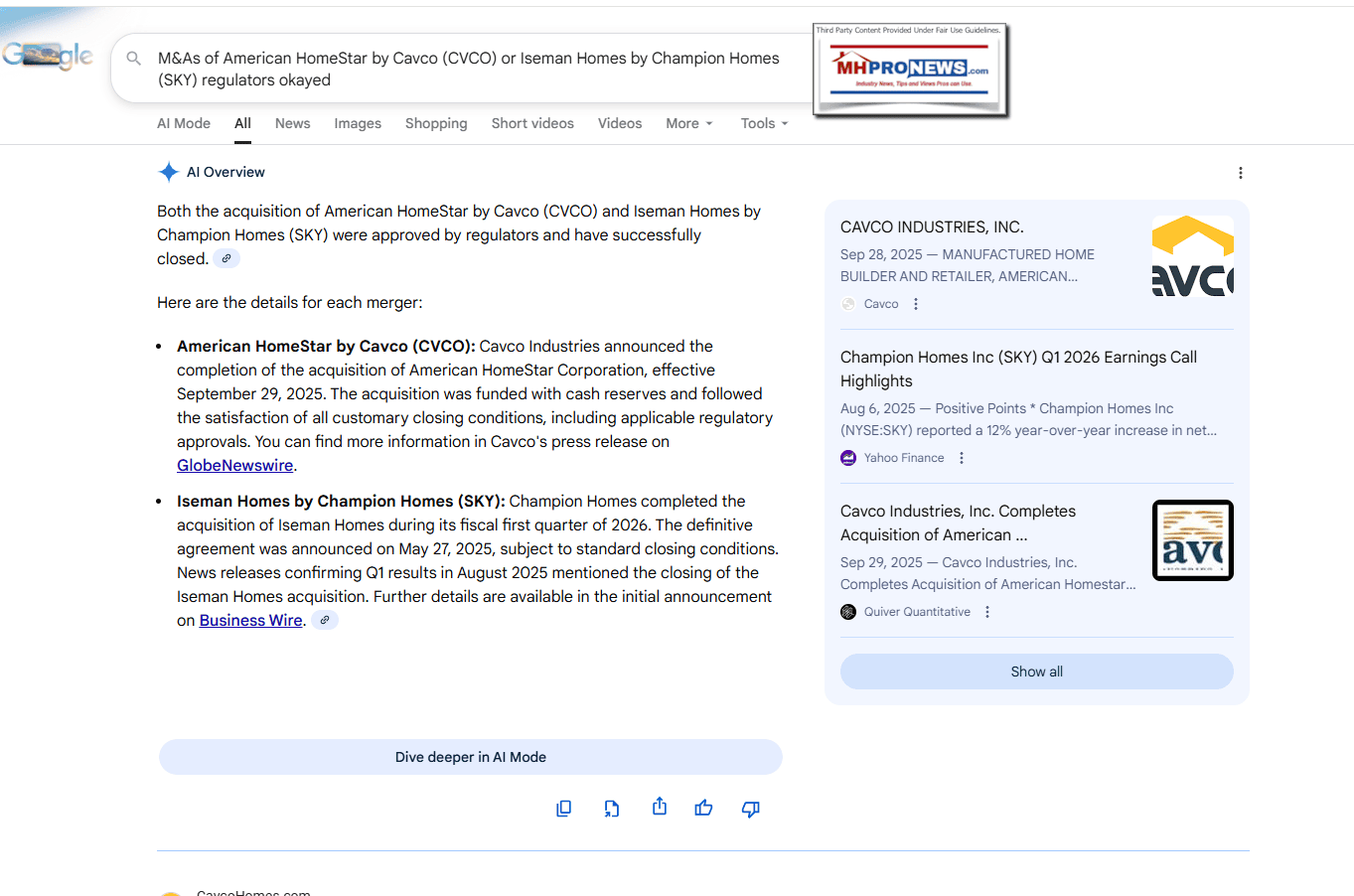Open AI Overview three-dot options menu
The height and width of the screenshot is (896, 1354).
(x=1240, y=173)
